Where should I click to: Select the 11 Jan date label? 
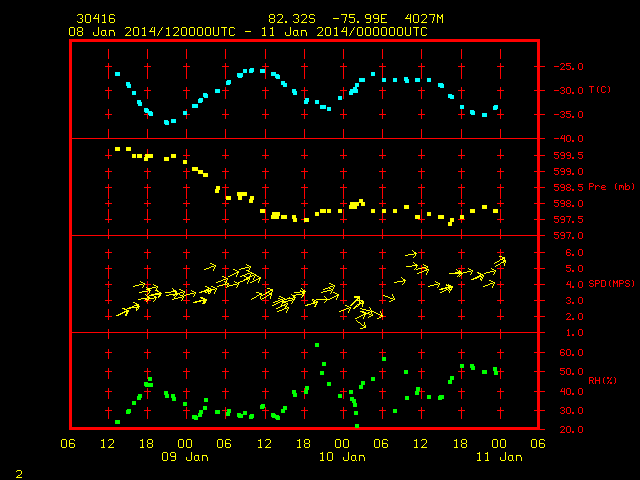point(499,457)
